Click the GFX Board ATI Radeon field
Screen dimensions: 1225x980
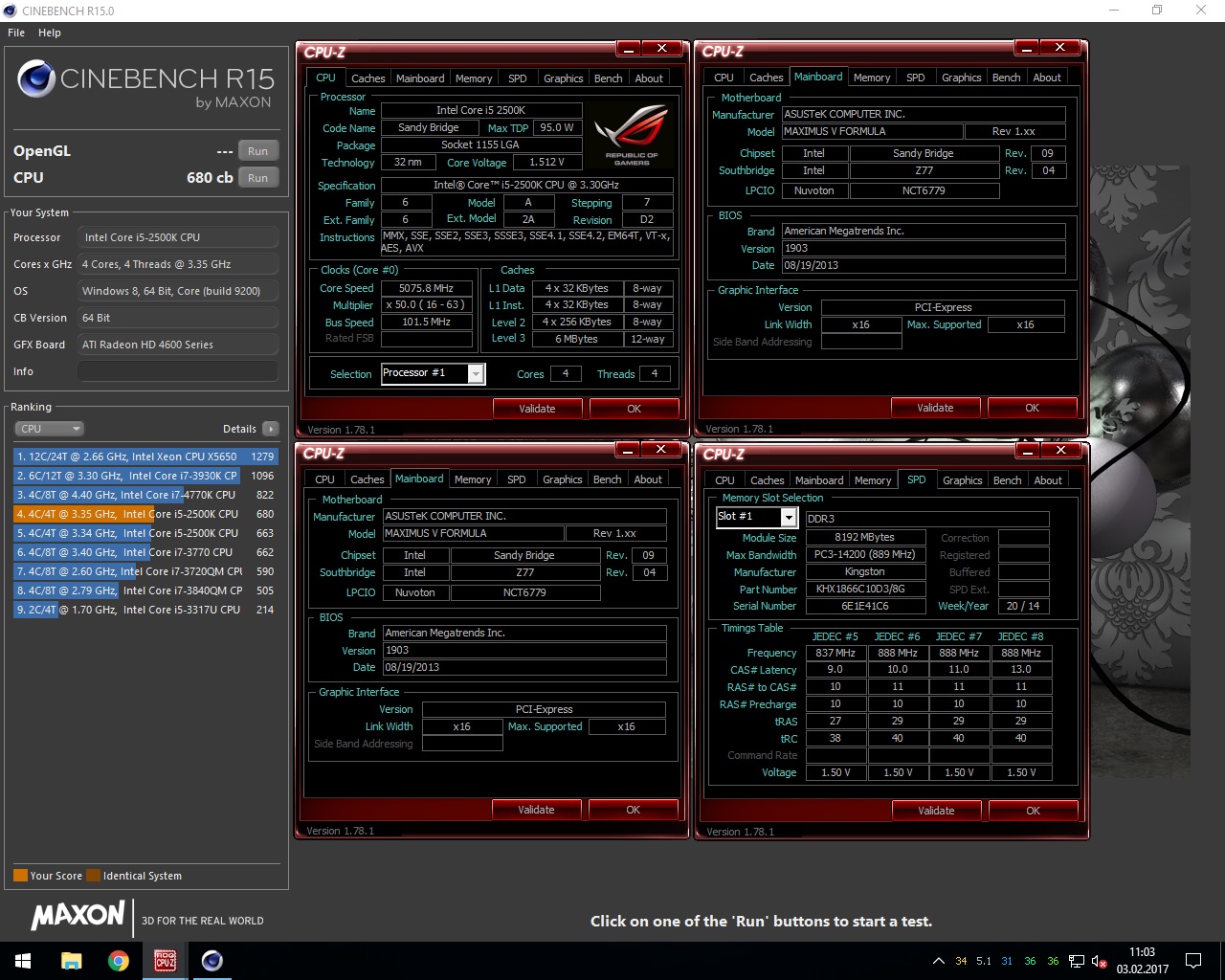178,345
